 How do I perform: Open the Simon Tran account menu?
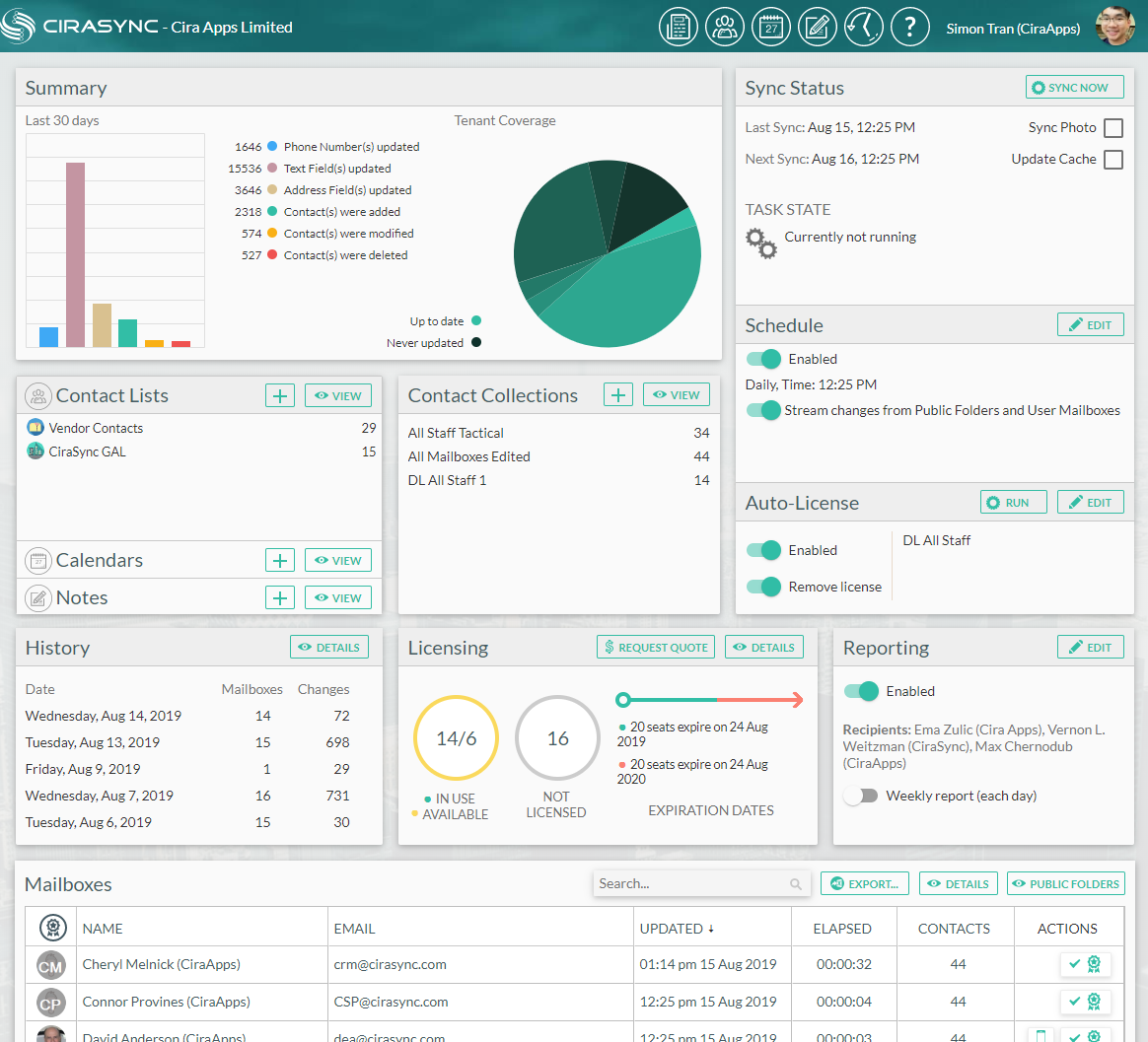pyautogui.click(x=1013, y=29)
